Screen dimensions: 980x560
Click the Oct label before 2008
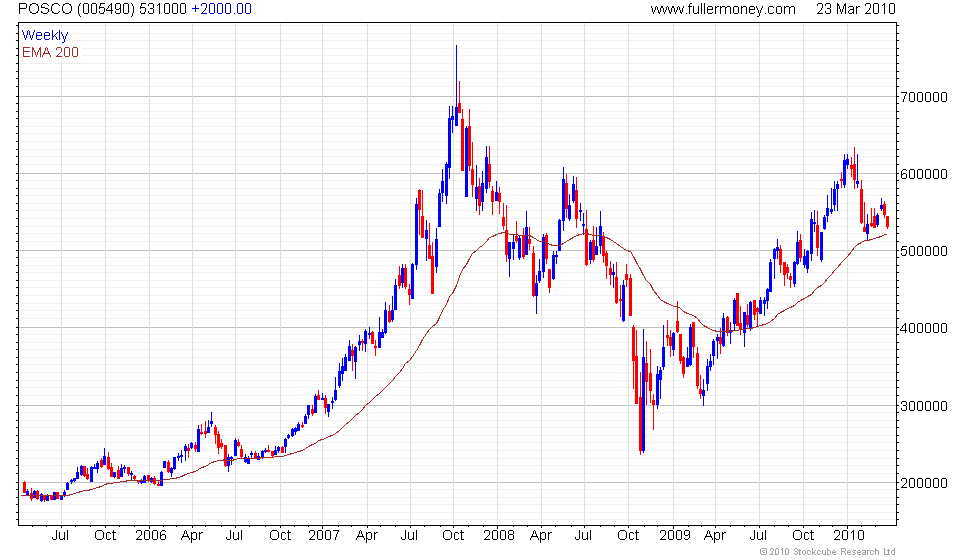[453, 536]
